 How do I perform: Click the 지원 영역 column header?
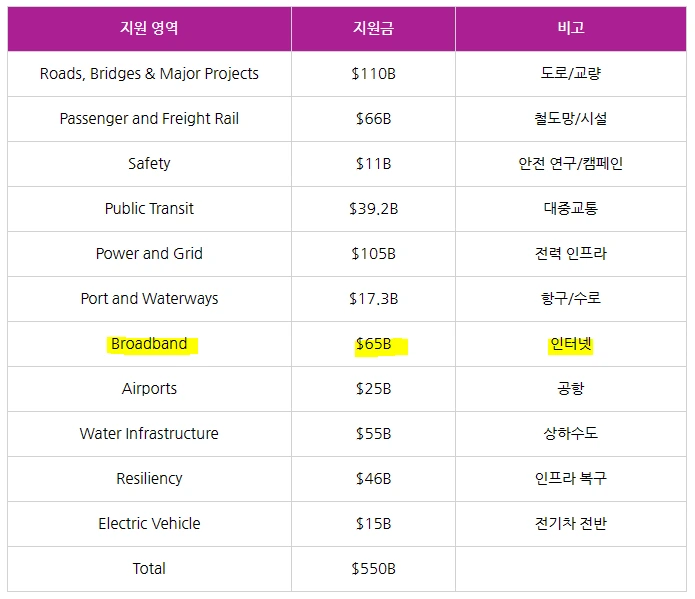pos(149,28)
